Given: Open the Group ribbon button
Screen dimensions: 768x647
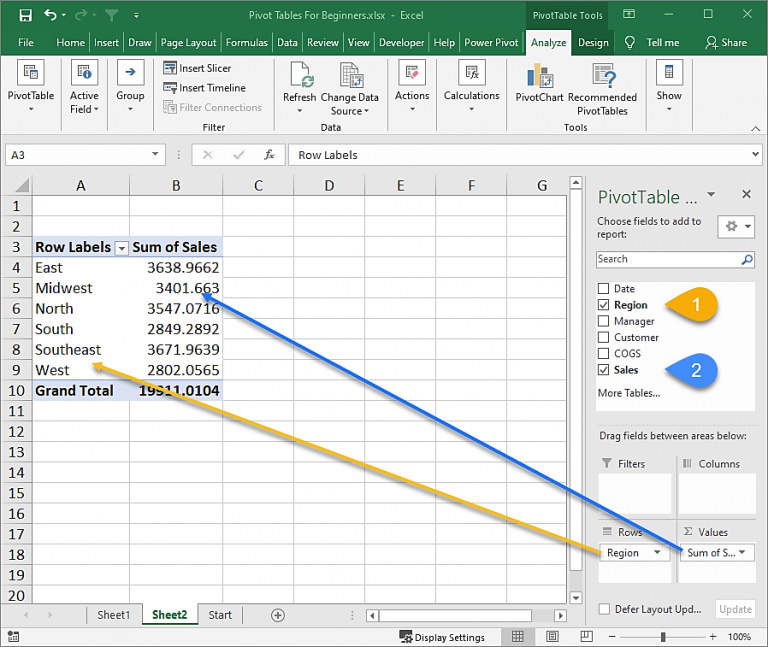Looking at the screenshot, I should click(130, 86).
